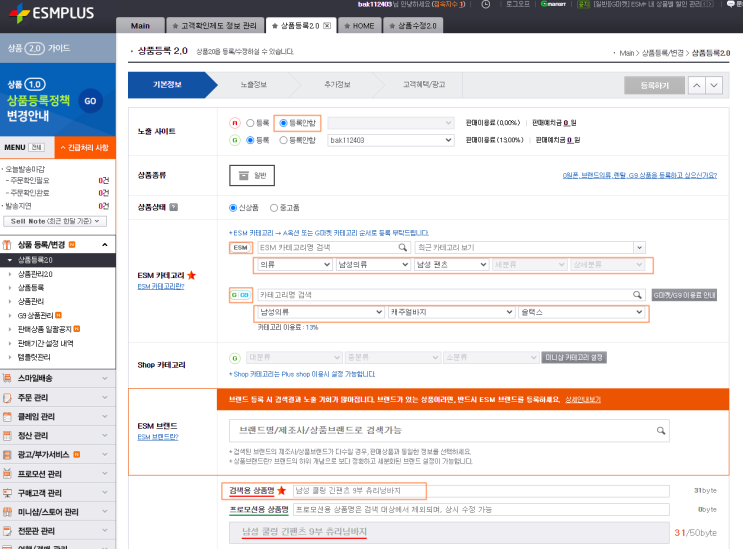Open the 슬랙스 category dropdown
Viewport: 743px width, 549px height.
[x=581, y=312]
